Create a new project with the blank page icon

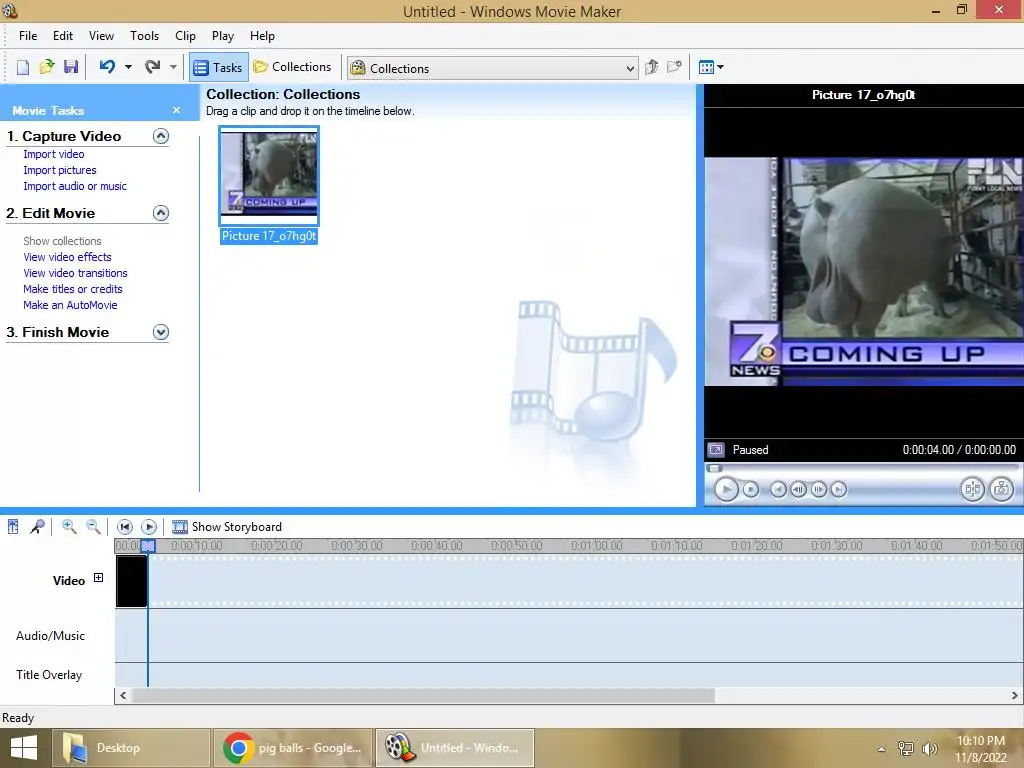(x=23, y=67)
